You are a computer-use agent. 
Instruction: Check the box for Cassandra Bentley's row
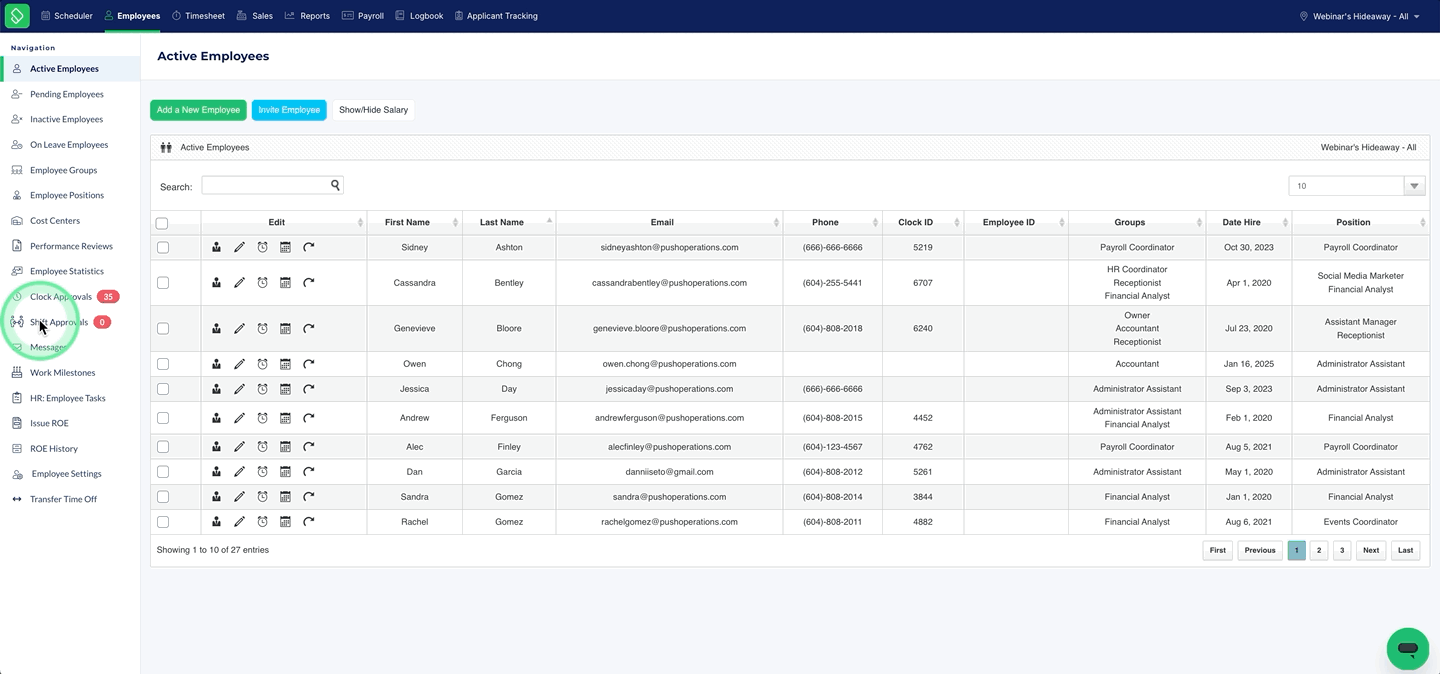(163, 283)
